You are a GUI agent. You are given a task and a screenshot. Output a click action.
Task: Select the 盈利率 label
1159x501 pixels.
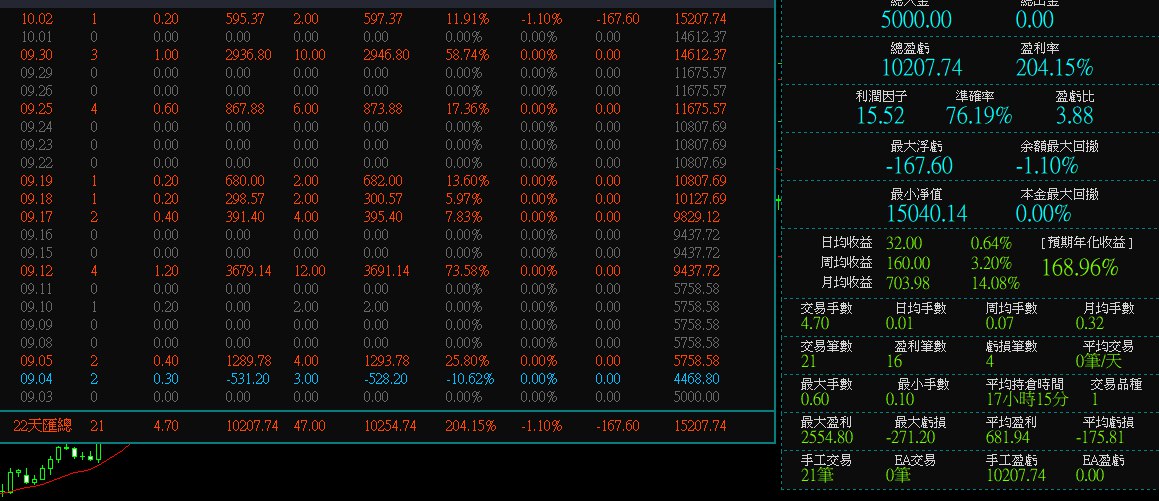(1039, 48)
